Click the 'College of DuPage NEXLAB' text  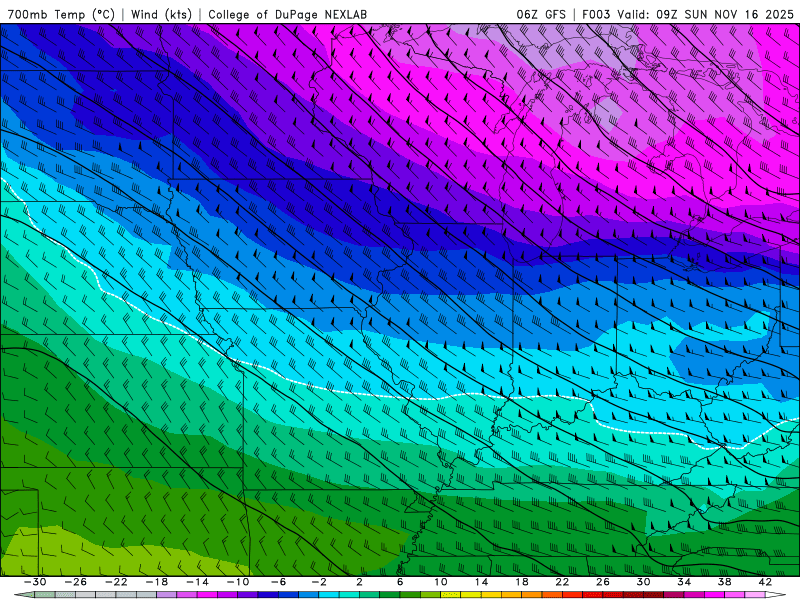point(287,14)
